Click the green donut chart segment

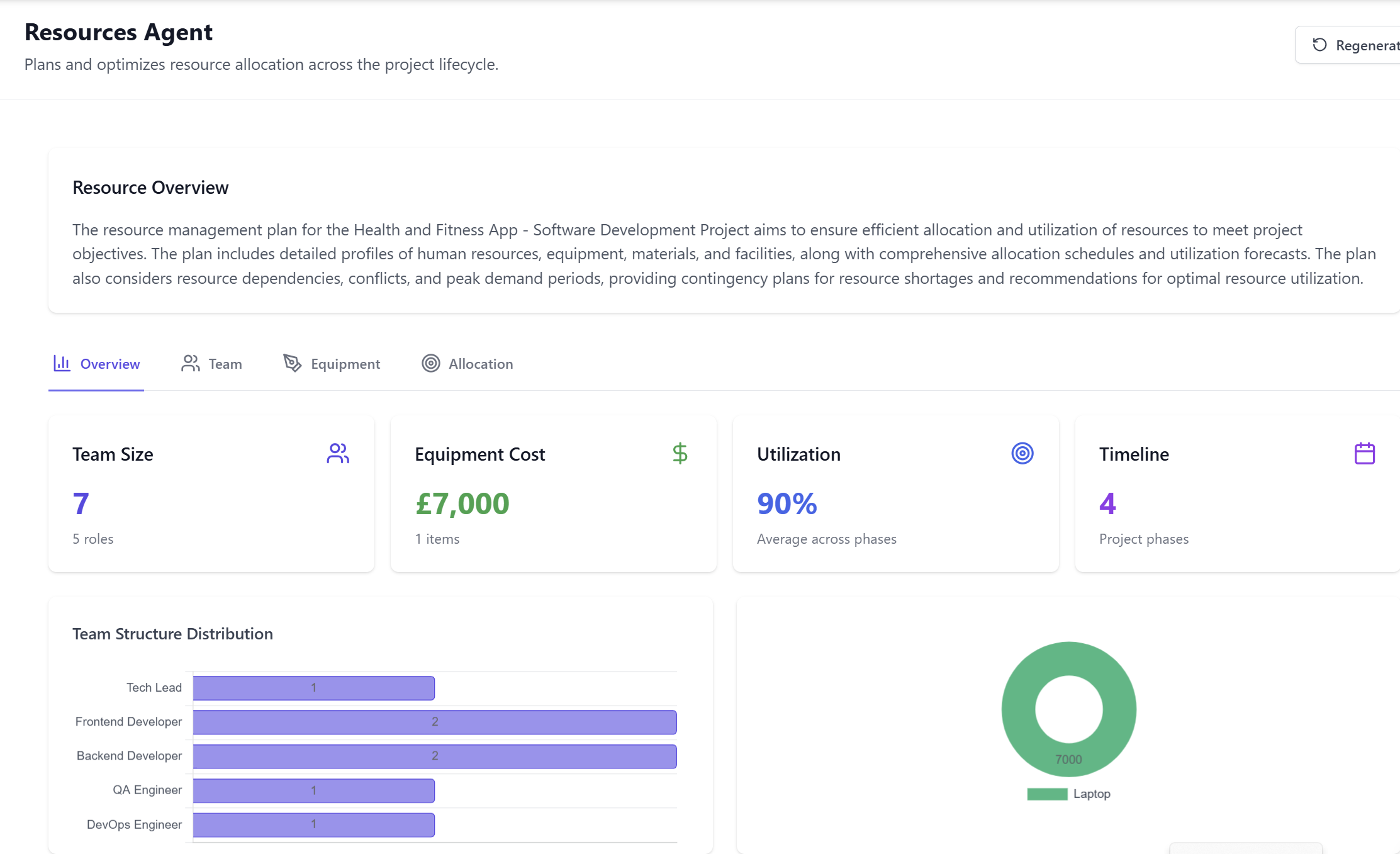1019,709
